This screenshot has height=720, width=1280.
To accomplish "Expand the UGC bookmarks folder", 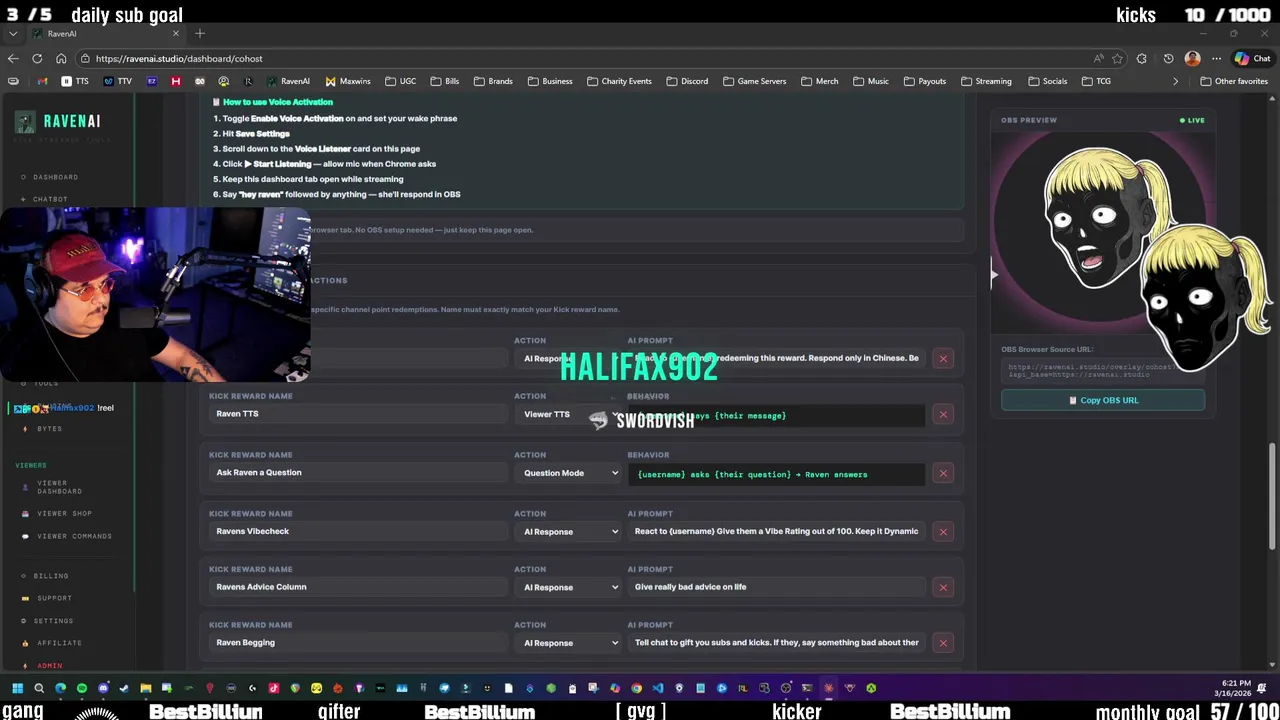I will pyautogui.click(x=400, y=81).
